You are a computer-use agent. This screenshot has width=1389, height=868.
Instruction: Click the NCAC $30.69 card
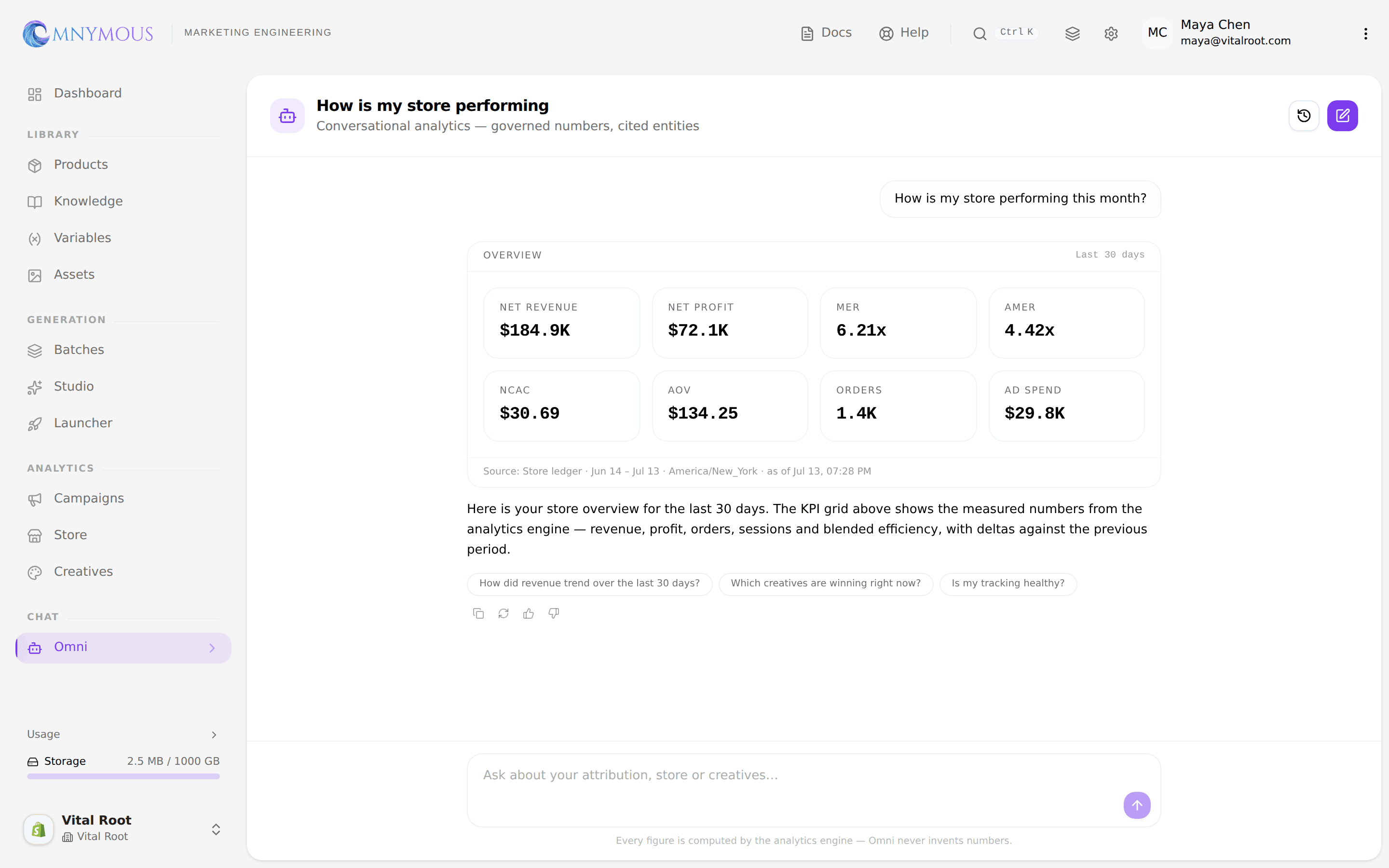coord(561,406)
